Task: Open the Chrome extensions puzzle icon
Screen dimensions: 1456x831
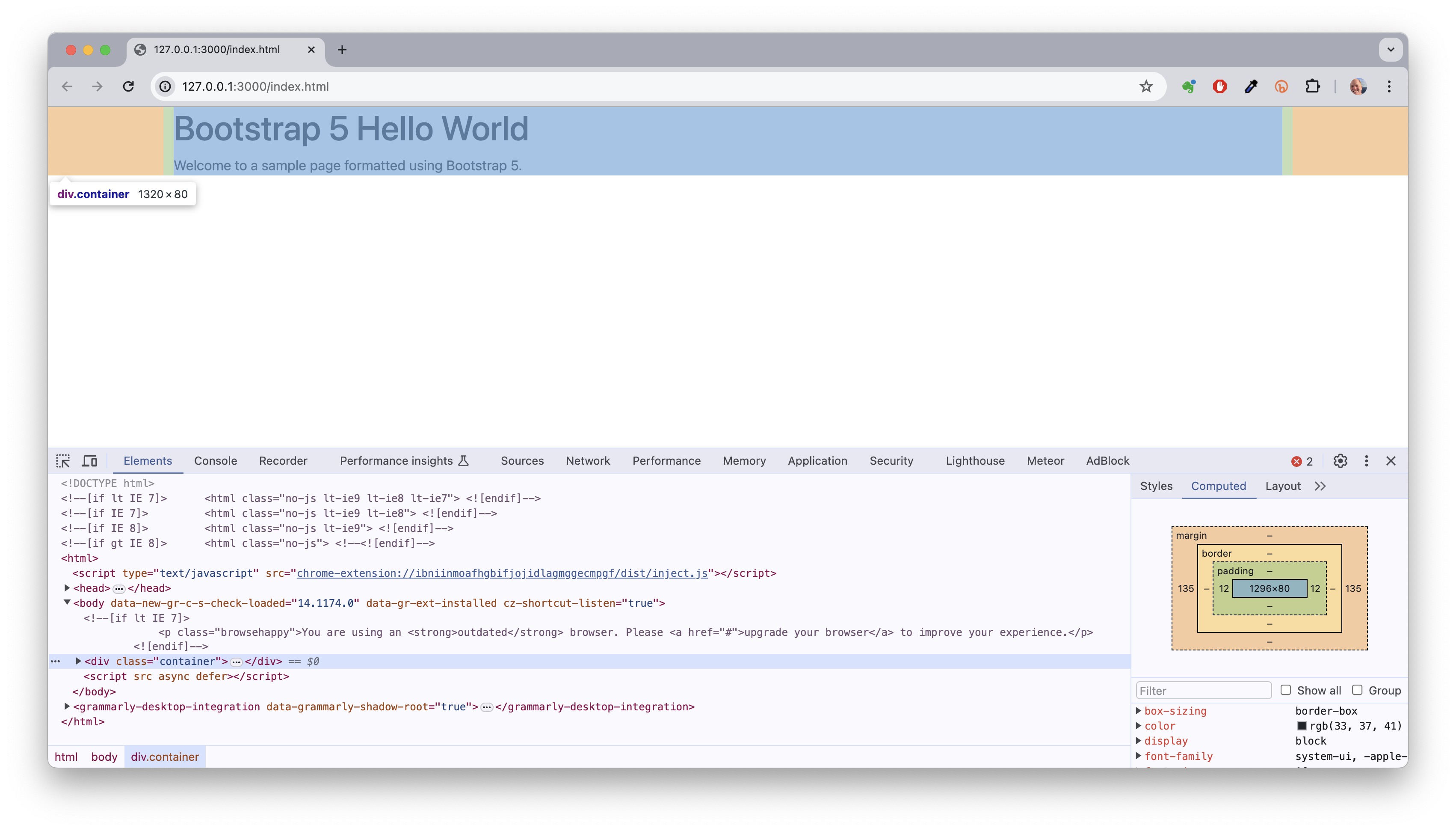Action: (x=1313, y=86)
